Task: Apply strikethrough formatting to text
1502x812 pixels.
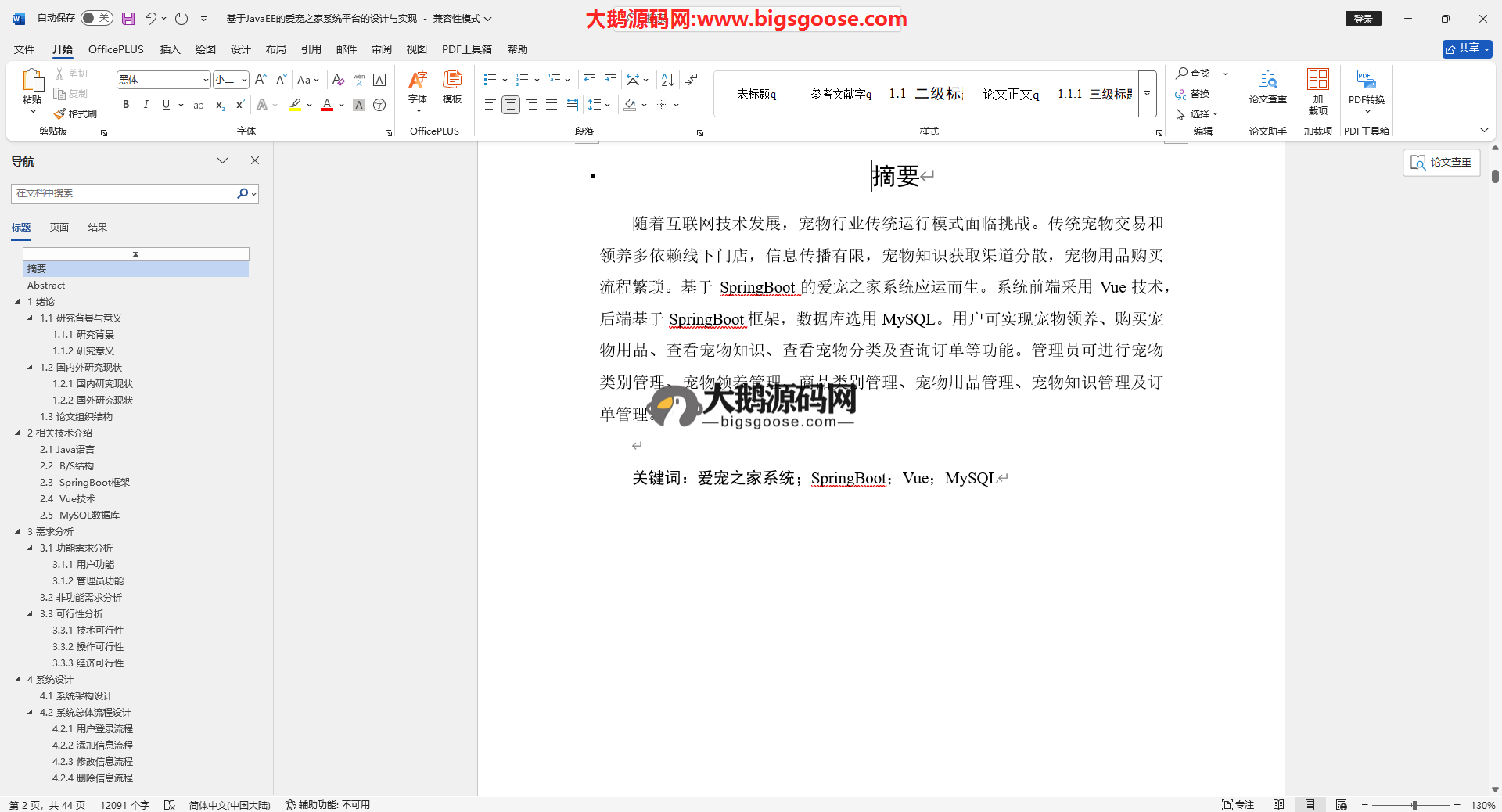Action: 199,105
